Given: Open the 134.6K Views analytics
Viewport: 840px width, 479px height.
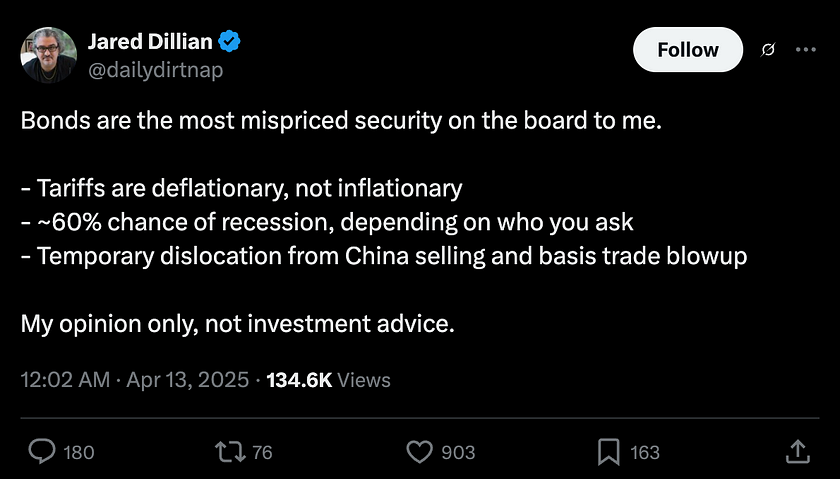Looking at the screenshot, I should pyautogui.click(x=328, y=380).
